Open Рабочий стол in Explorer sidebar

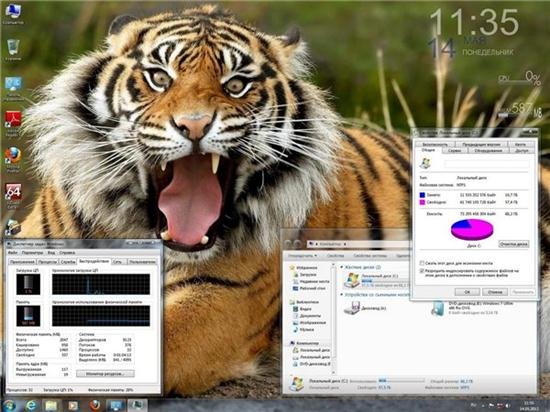click(309, 288)
